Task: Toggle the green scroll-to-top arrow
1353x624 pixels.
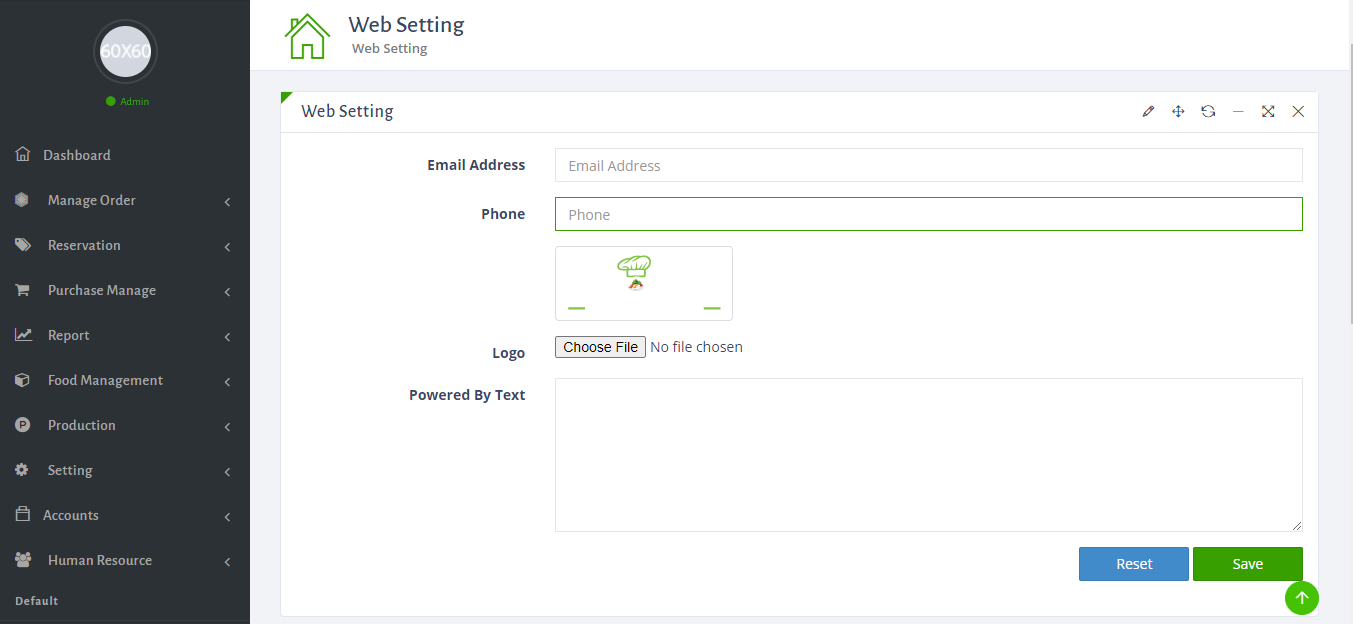Action: click(x=1301, y=597)
